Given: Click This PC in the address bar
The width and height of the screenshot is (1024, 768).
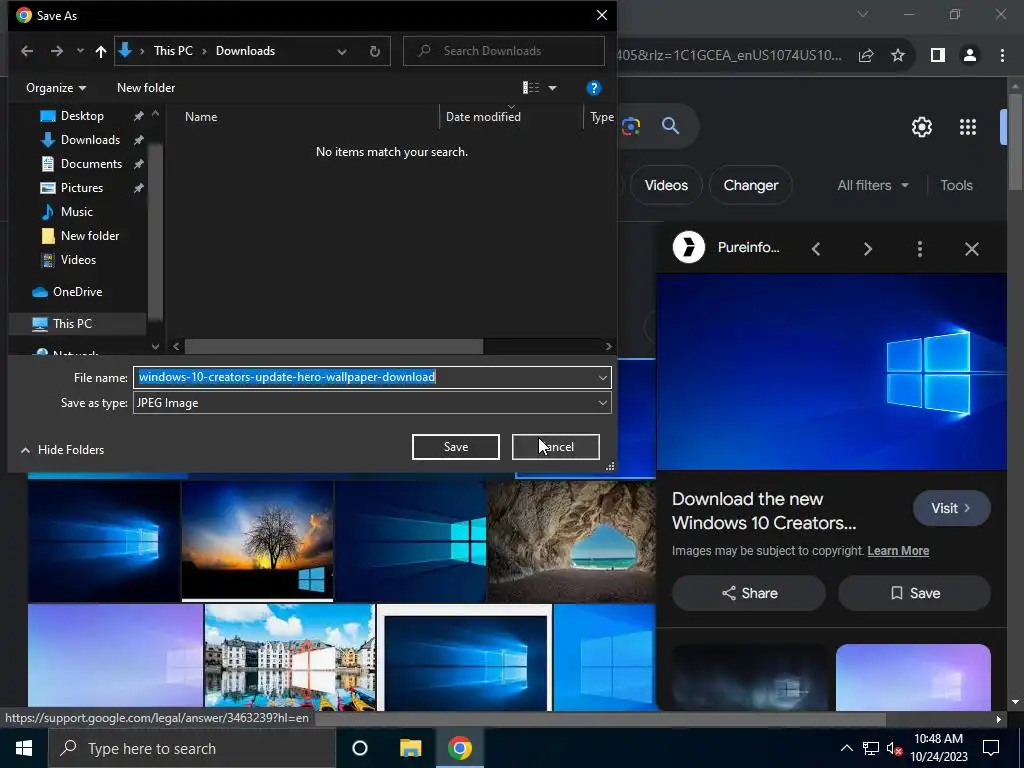Looking at the screenshot, I should pyautogui.click(x=173, y=51).
